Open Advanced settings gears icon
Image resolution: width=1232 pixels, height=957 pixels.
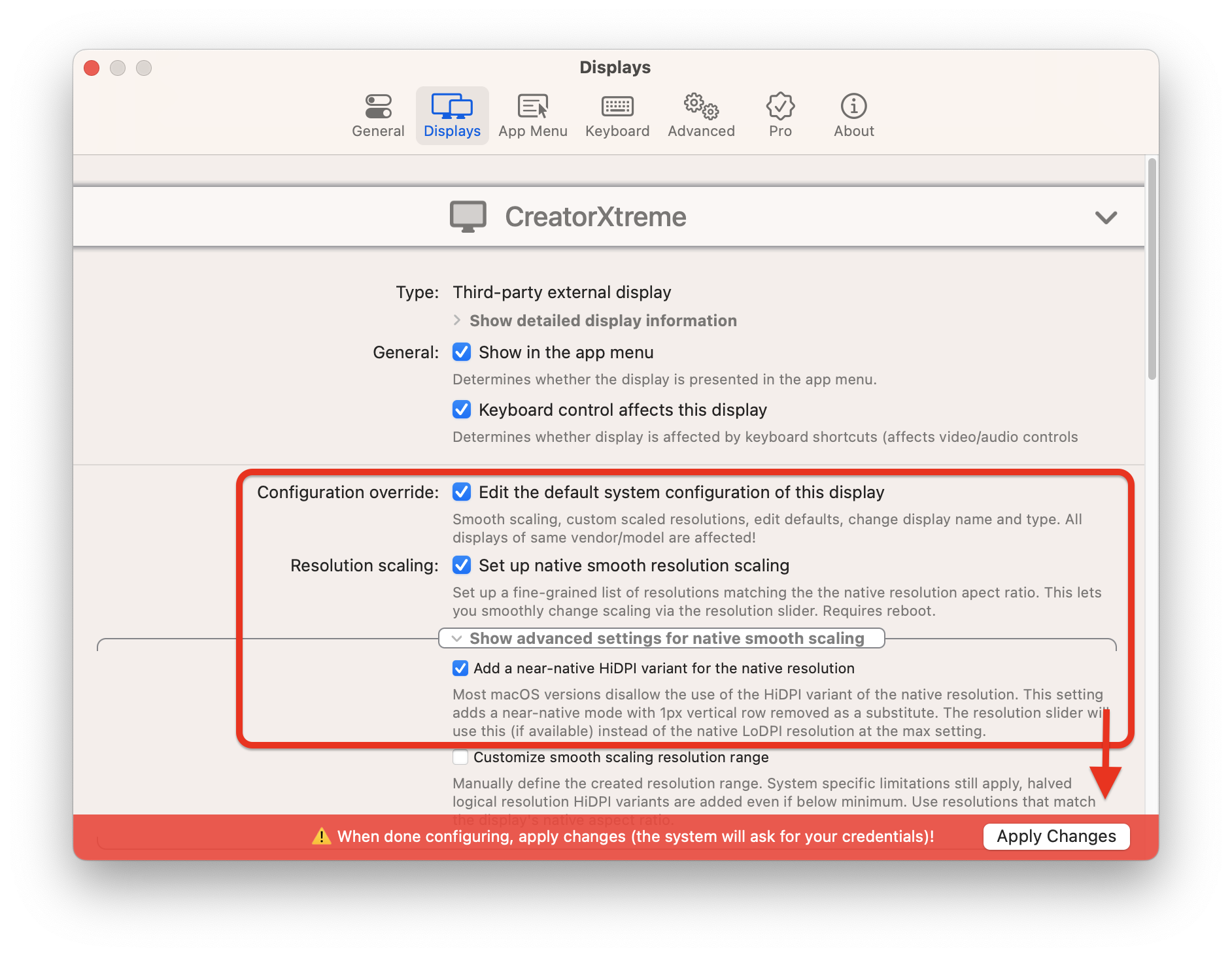(x=701, y=106)
